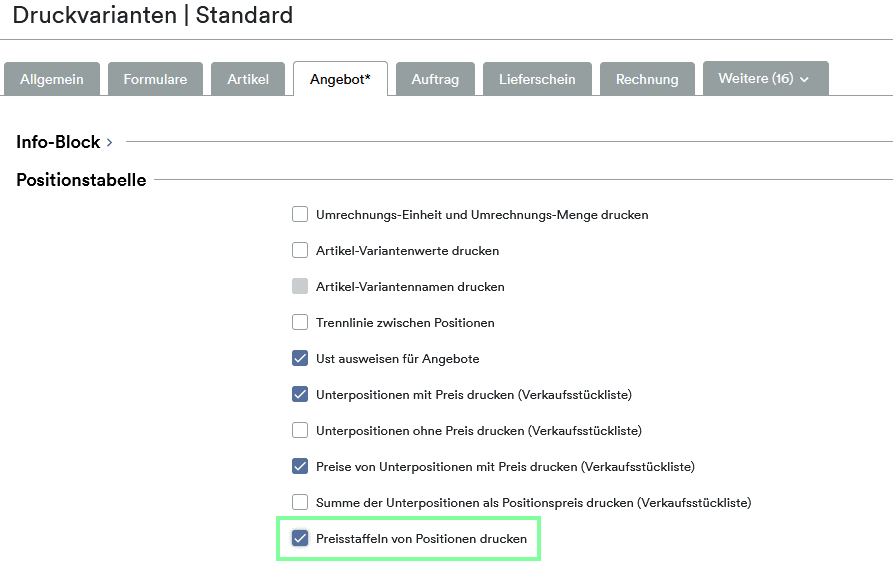893x565 pixels.
Task: Switch to the Rechnung tab
Action: (647, 79)
